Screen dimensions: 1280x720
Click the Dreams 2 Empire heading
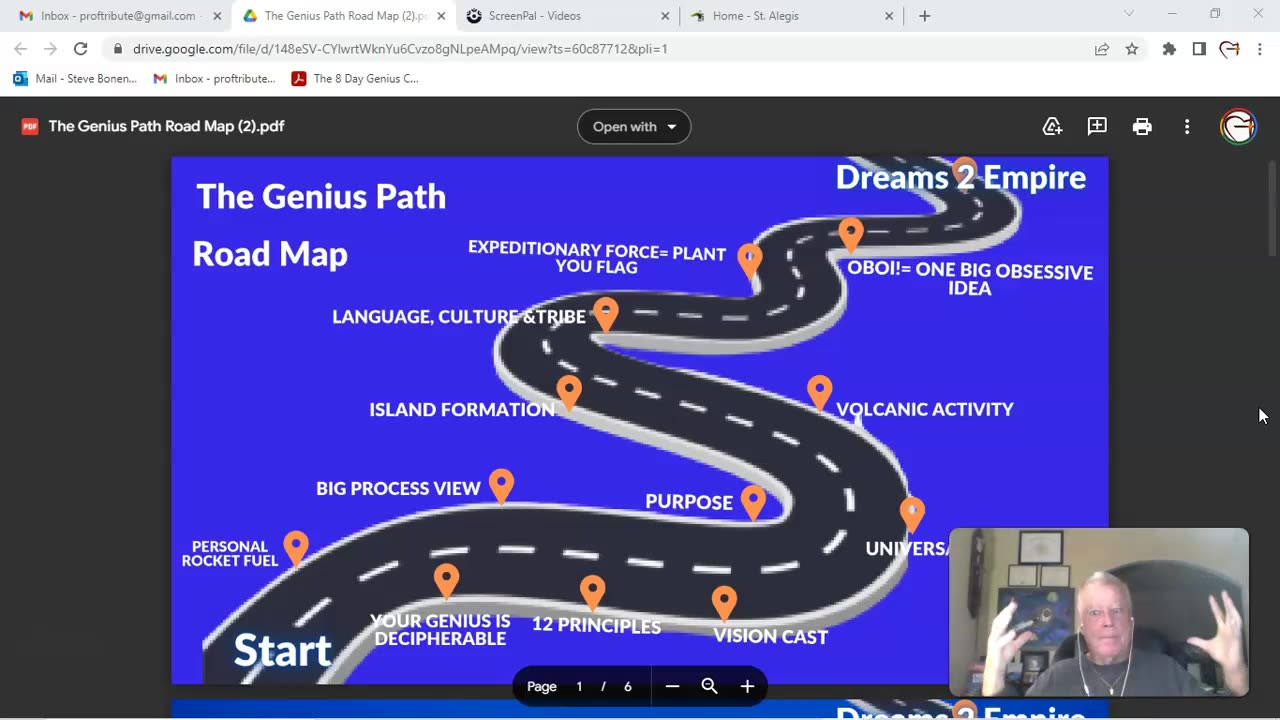click(960, 177)
